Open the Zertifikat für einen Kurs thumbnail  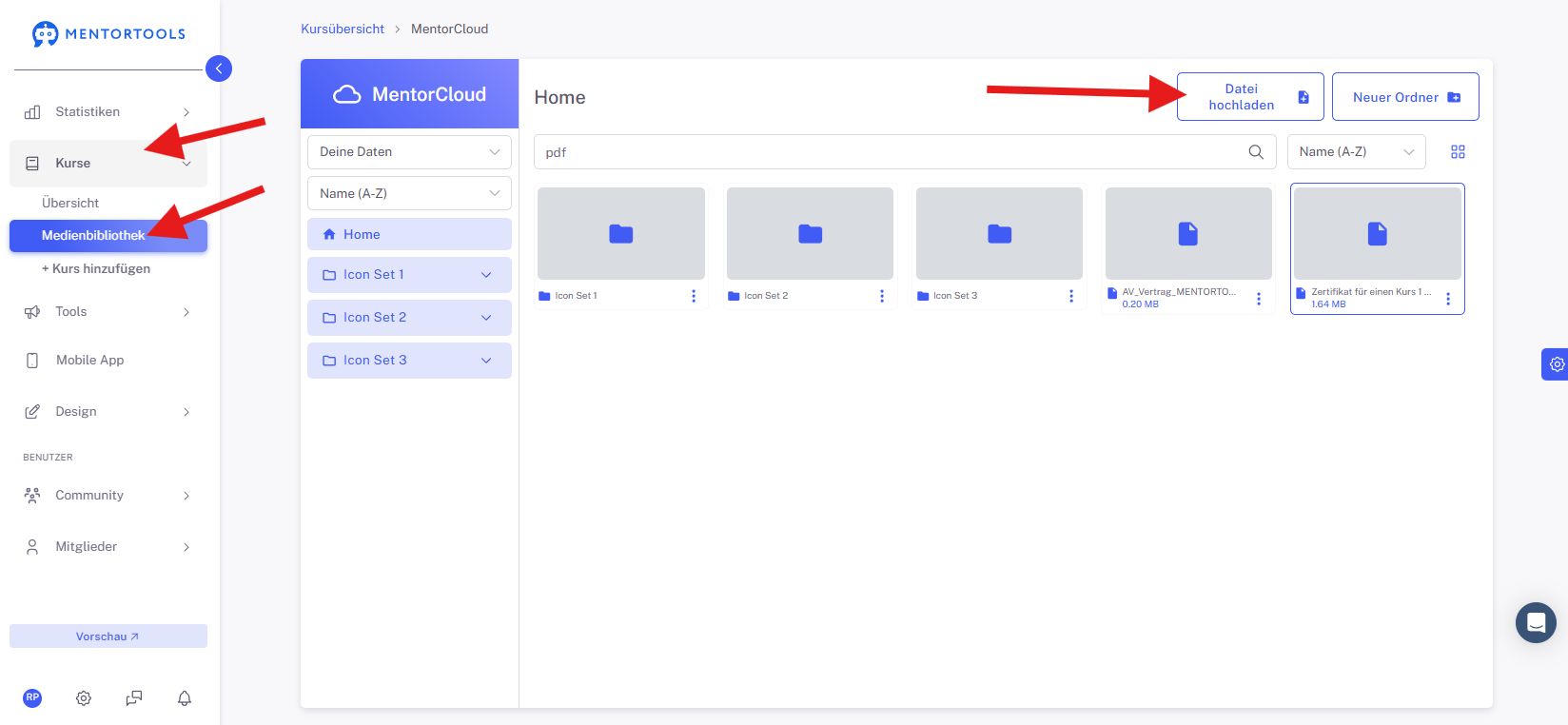coord(1378,233)
